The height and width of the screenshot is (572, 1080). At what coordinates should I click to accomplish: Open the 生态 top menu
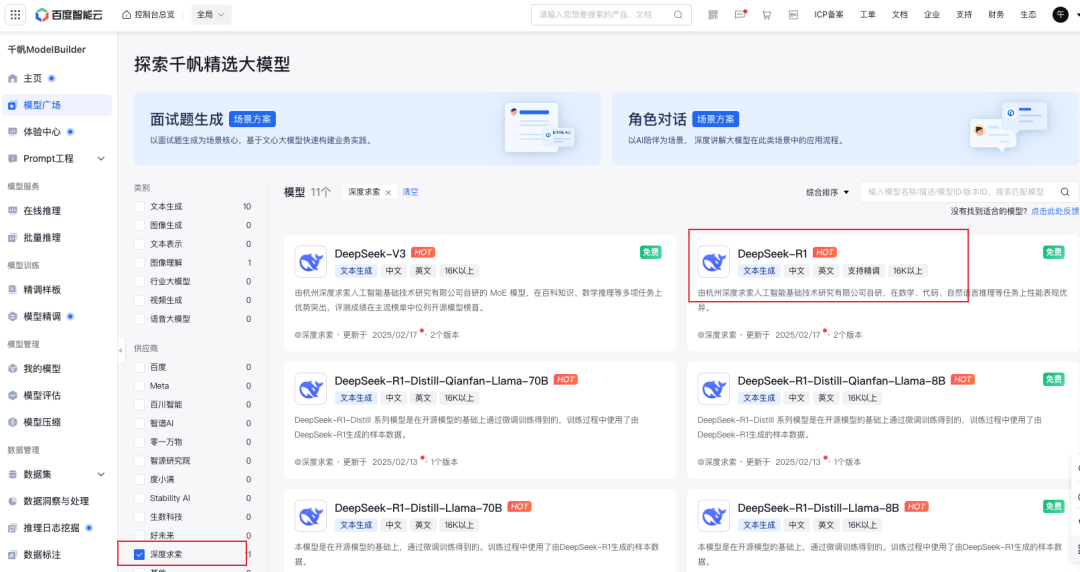[1028, 14]
